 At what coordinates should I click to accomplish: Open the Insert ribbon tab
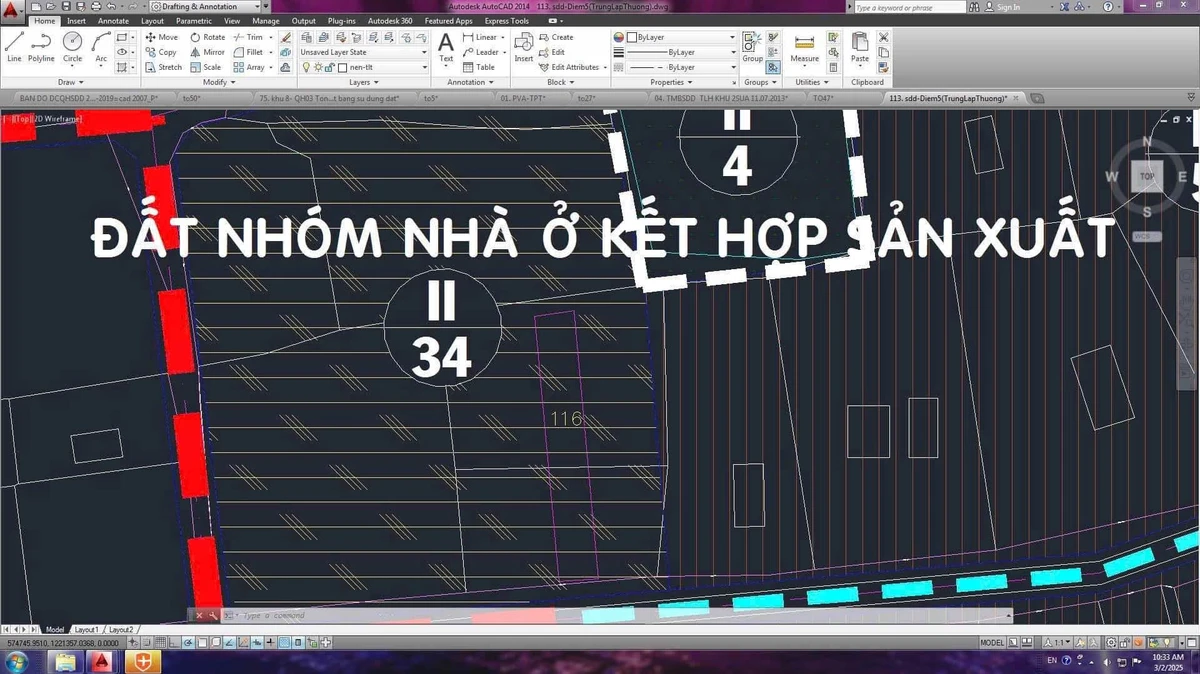(76, 20)
